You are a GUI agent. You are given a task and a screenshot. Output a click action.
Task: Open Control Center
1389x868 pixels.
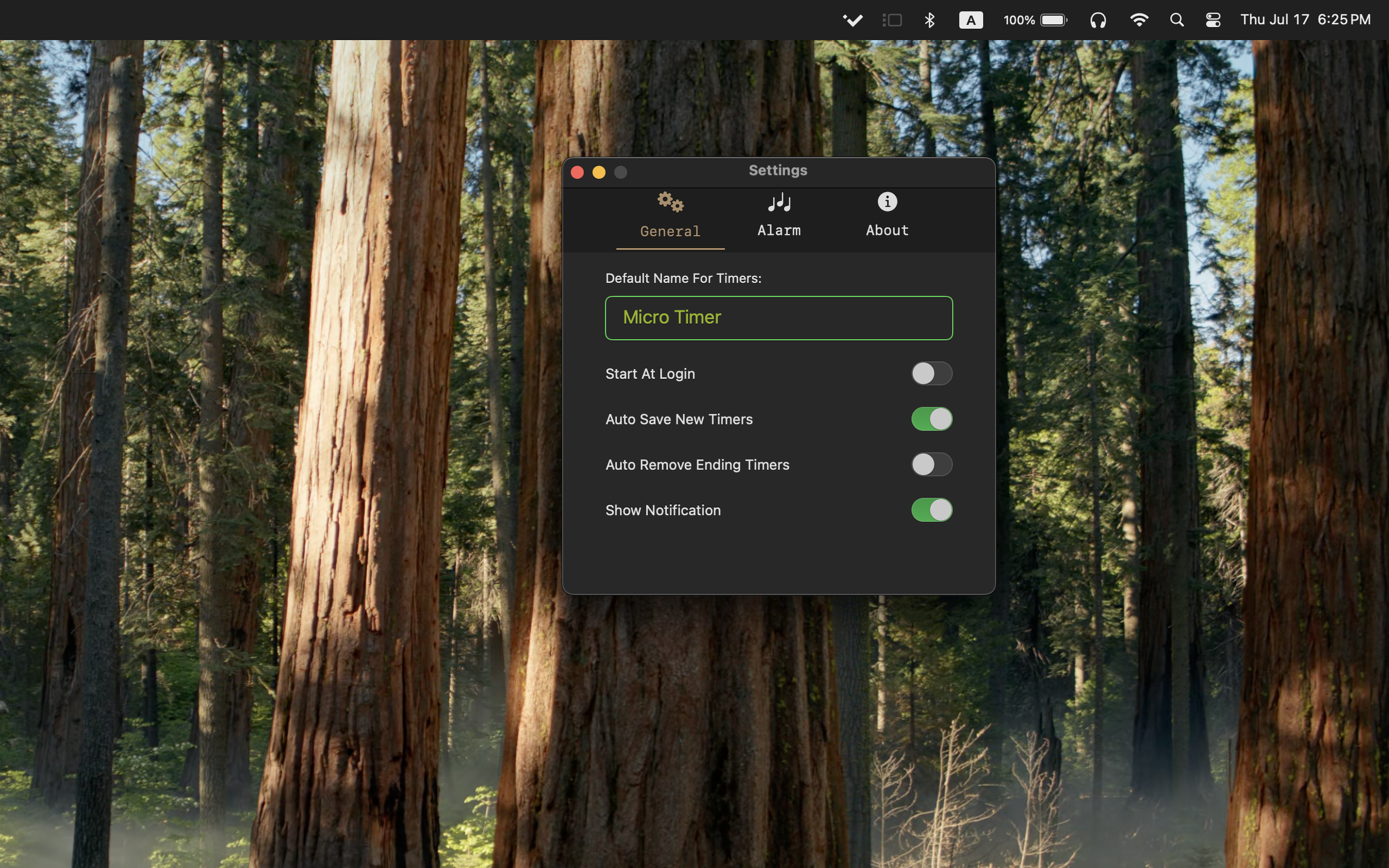1213,20
